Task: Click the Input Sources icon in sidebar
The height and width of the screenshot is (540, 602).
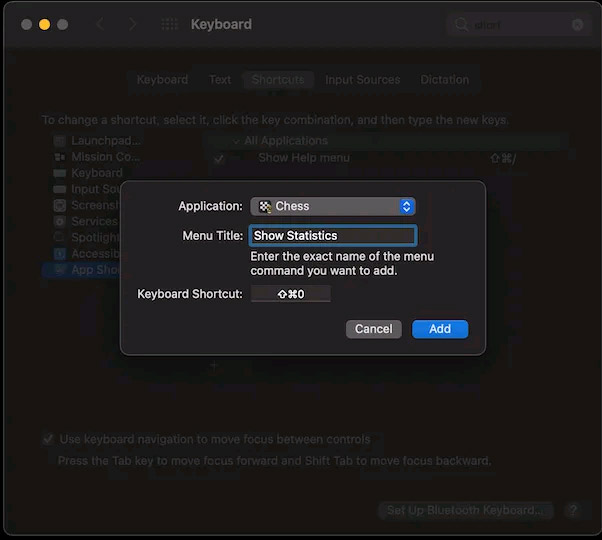Action: pyautogui.click(x=60, y=189)
